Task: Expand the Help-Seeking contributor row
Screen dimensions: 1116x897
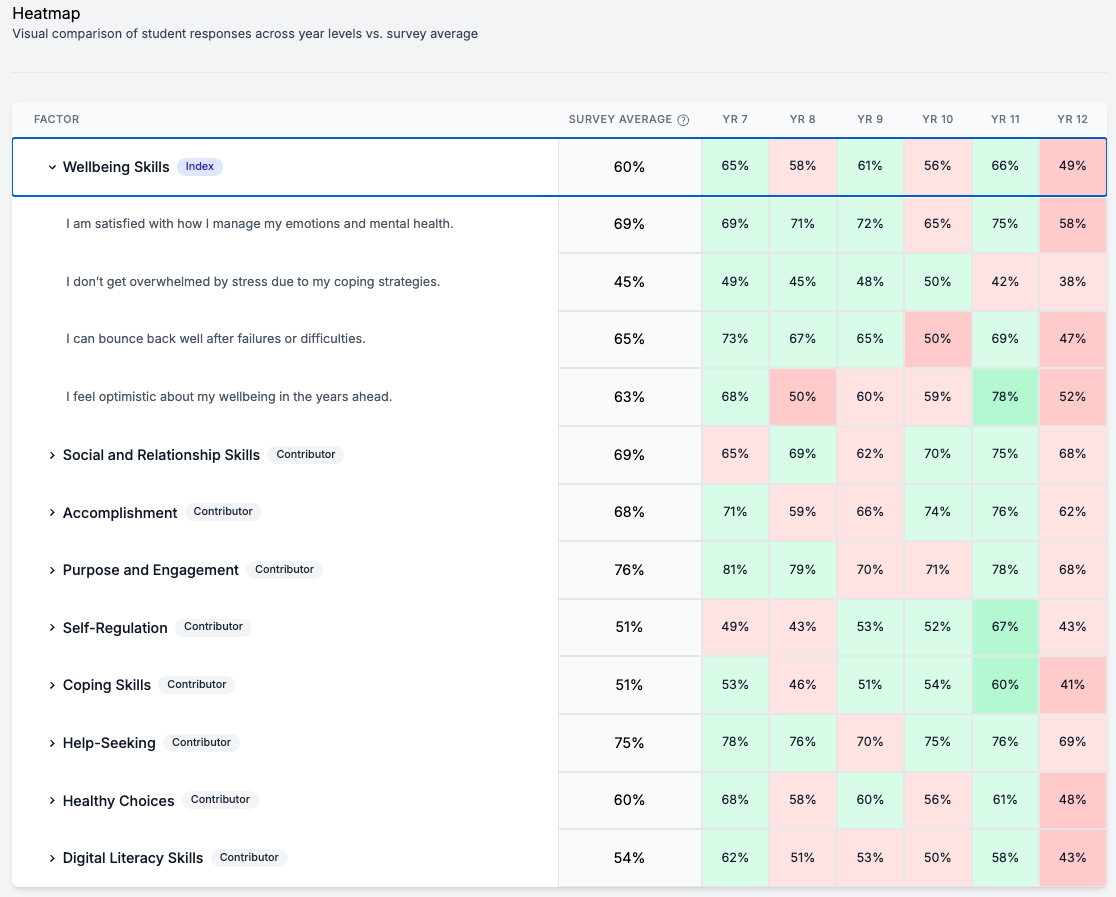Action: click(52, 742)
